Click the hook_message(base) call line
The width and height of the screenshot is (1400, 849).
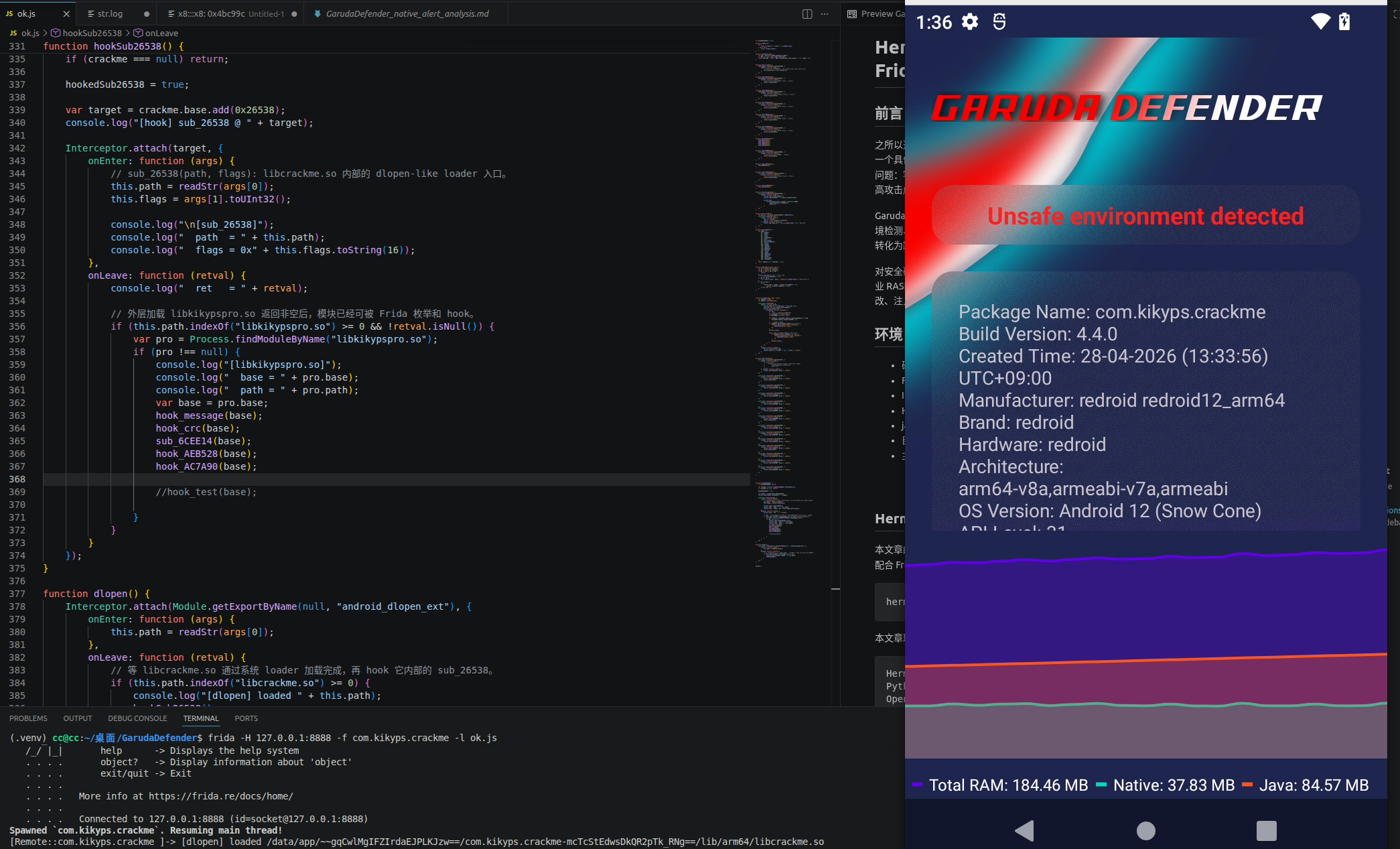[x=209, y=415]
